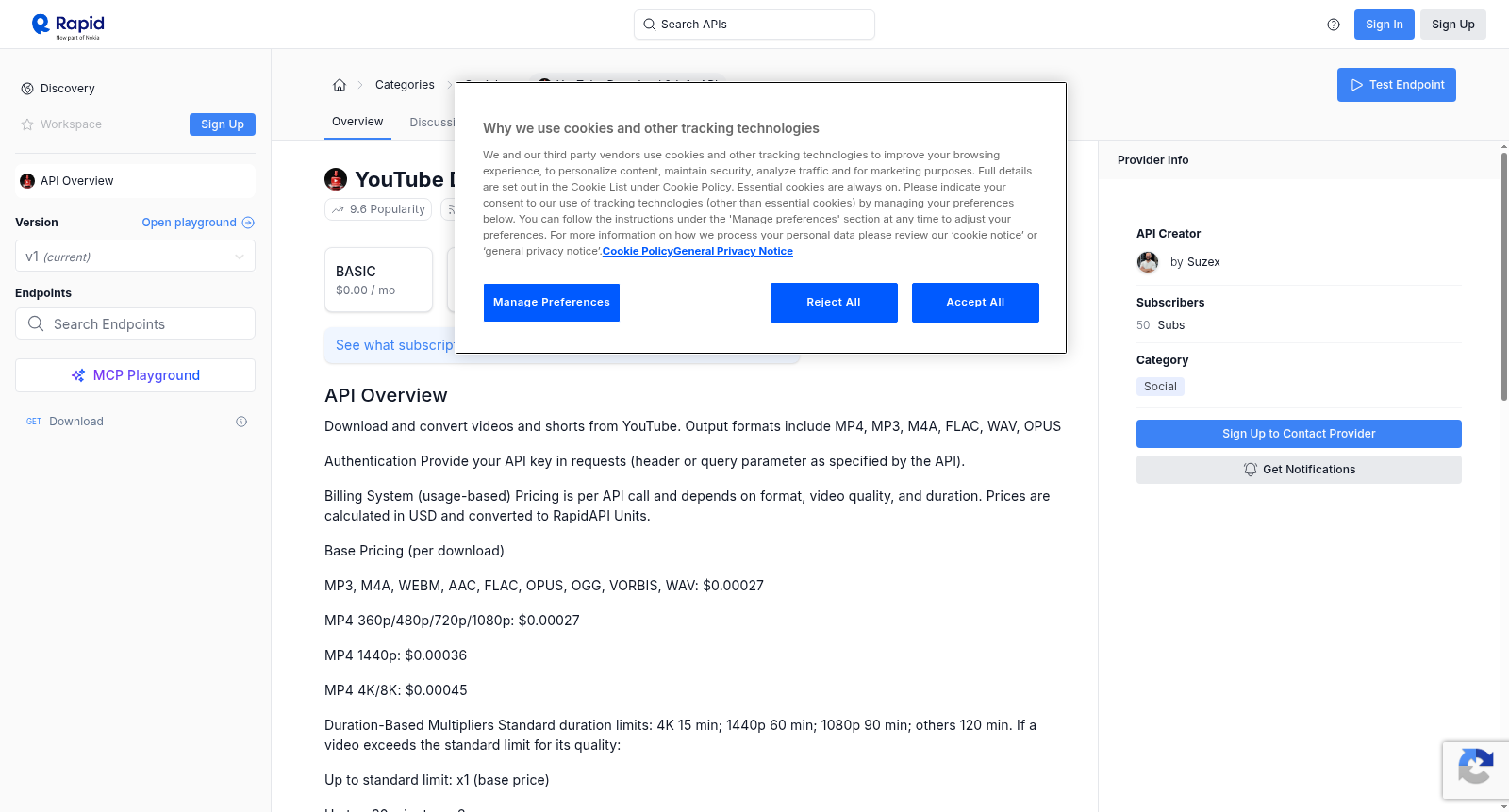The height and width of the screenshot is (812, 1509).
Task: Open Manage Preferences in cookie dialog
Action: click(552, 303)
